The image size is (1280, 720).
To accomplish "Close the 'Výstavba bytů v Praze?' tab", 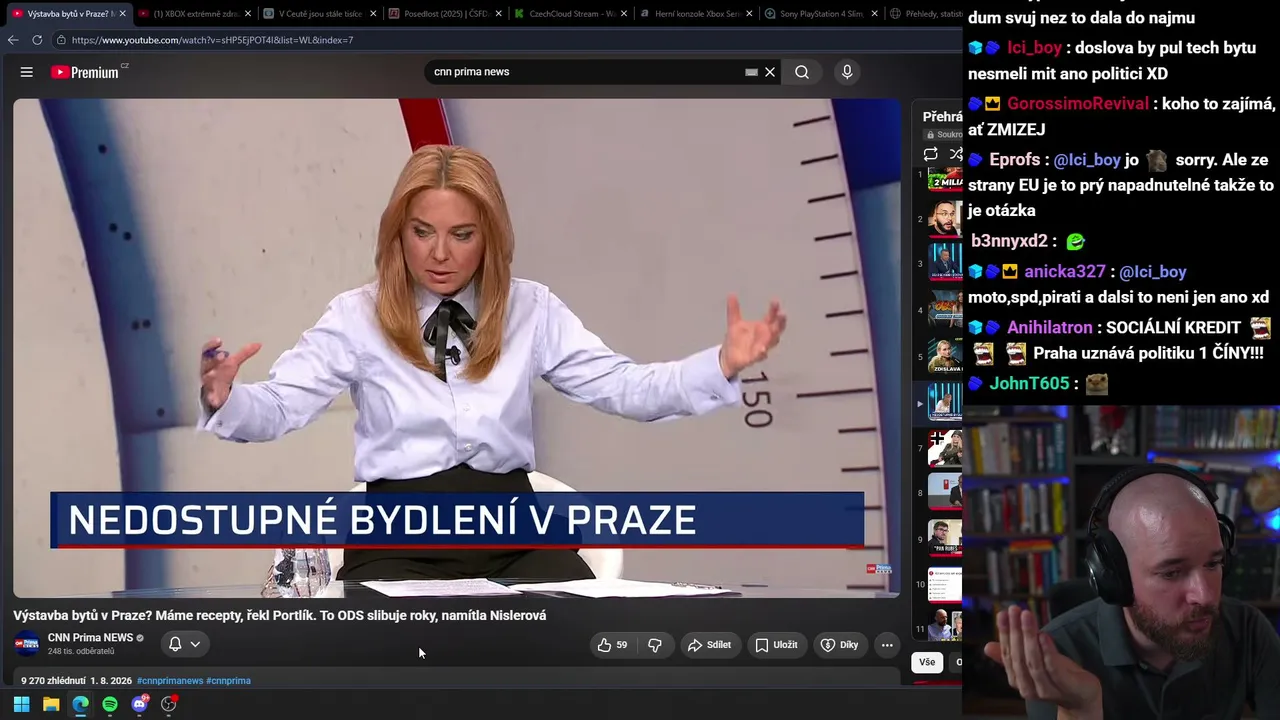I will point(122,14).
